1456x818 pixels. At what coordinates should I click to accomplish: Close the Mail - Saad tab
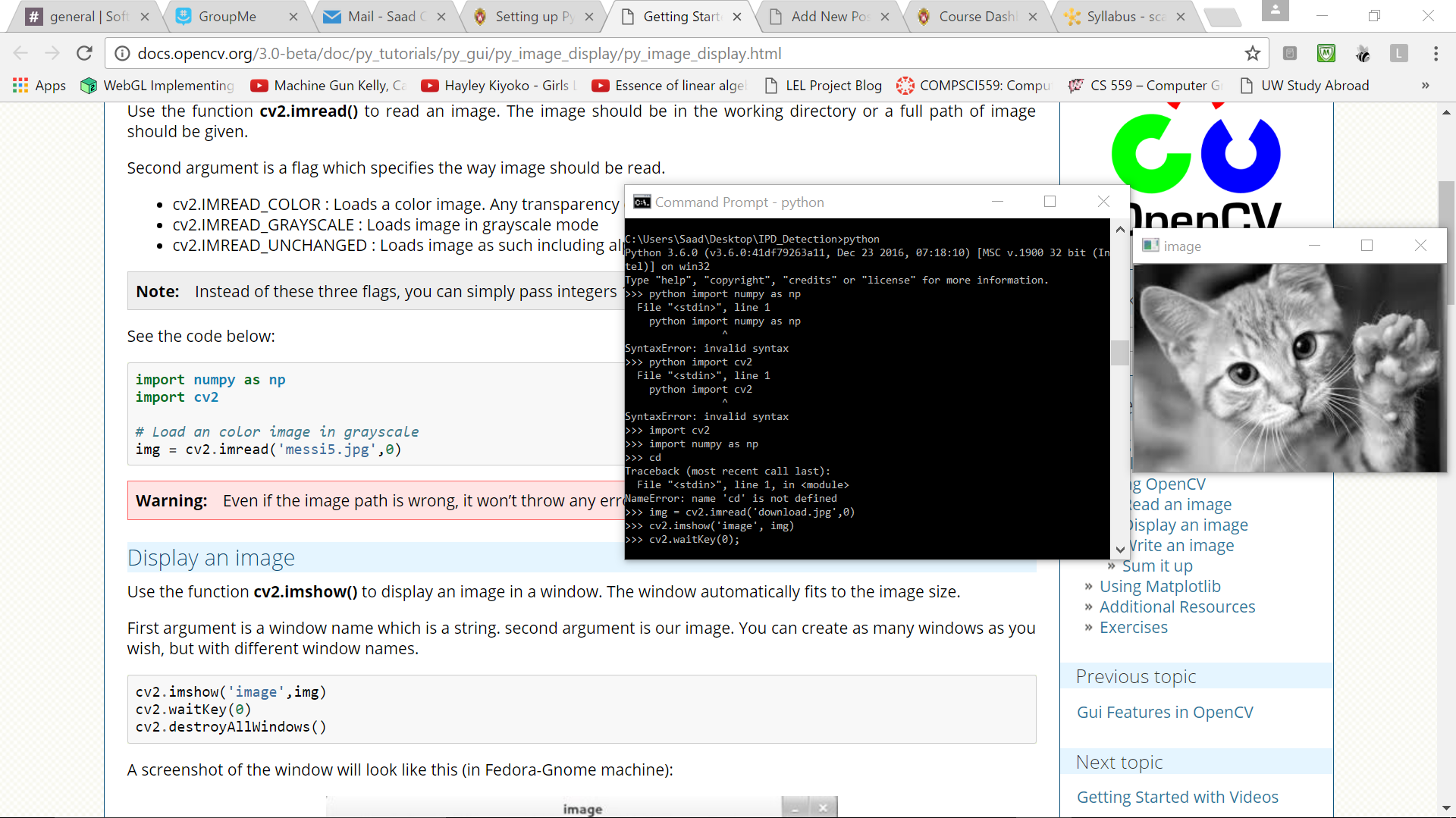[x=441, y=17]
